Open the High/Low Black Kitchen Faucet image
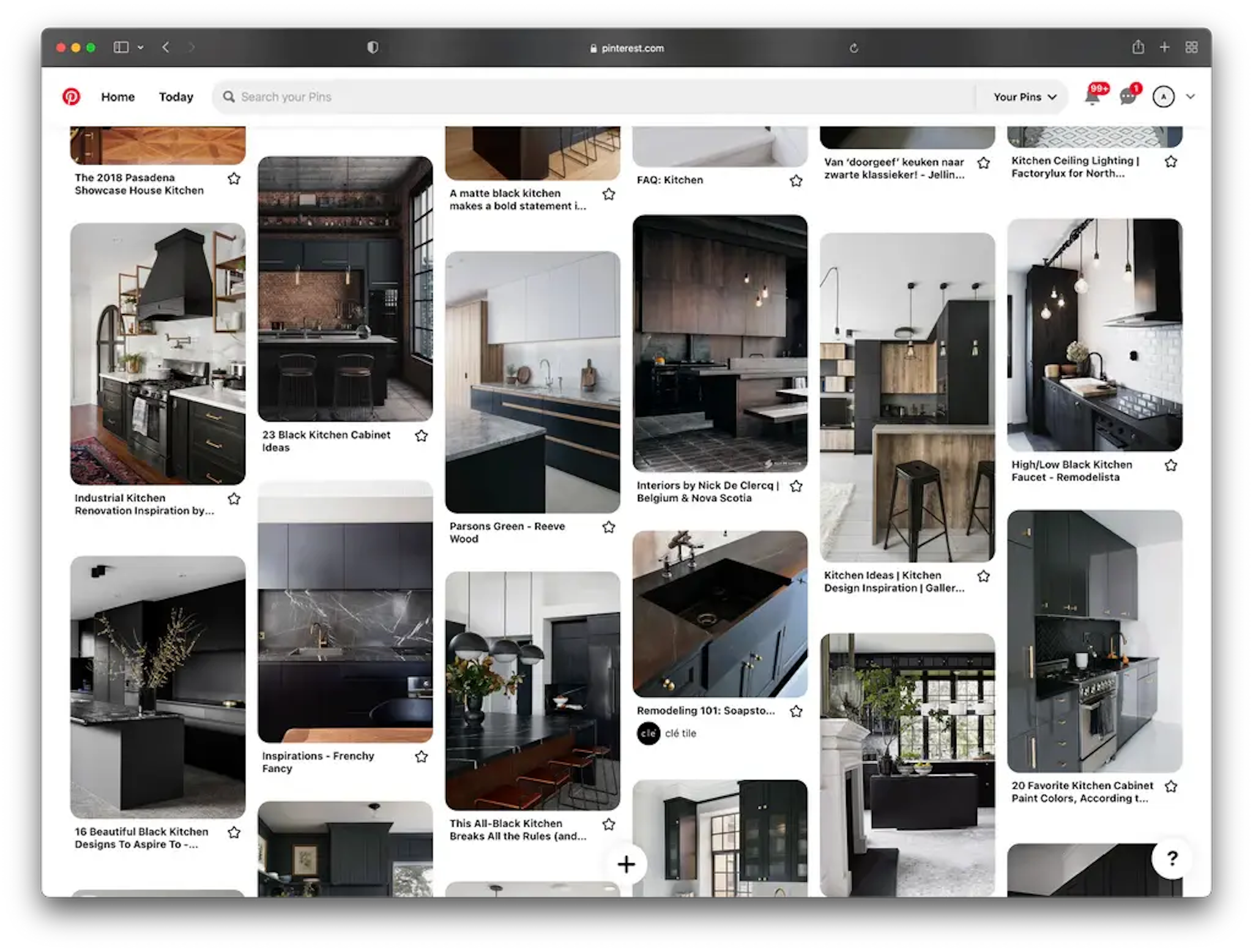The image size is (1253, 952). coord(1095,335)
